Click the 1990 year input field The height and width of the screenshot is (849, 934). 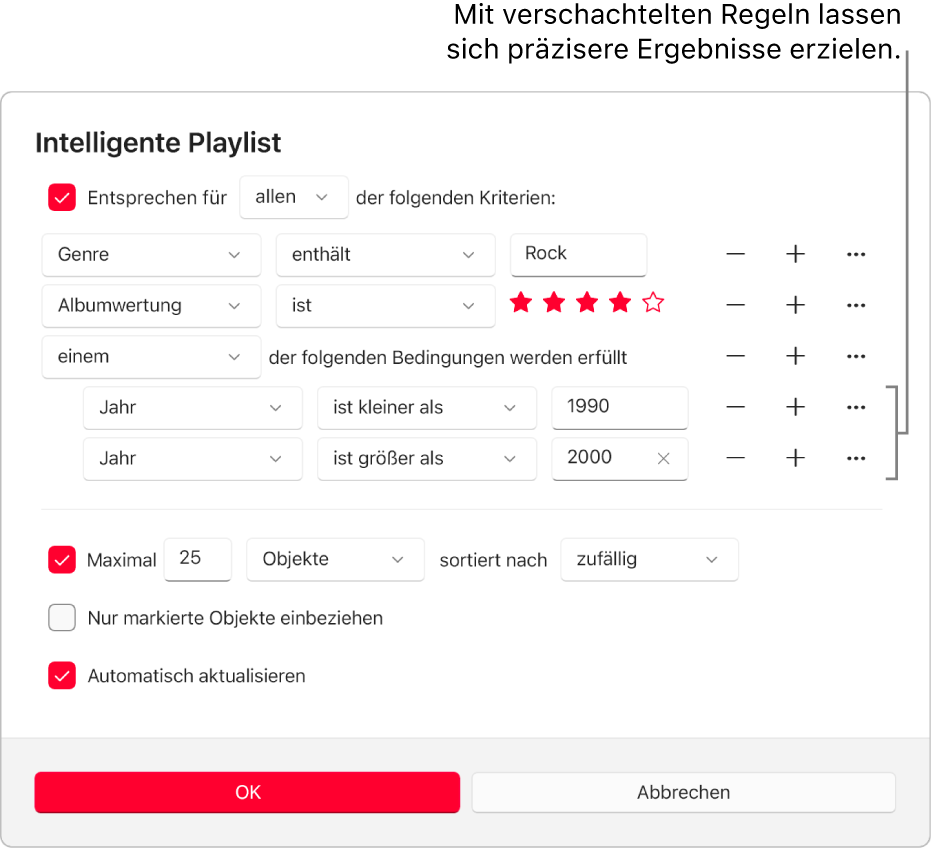619,407
